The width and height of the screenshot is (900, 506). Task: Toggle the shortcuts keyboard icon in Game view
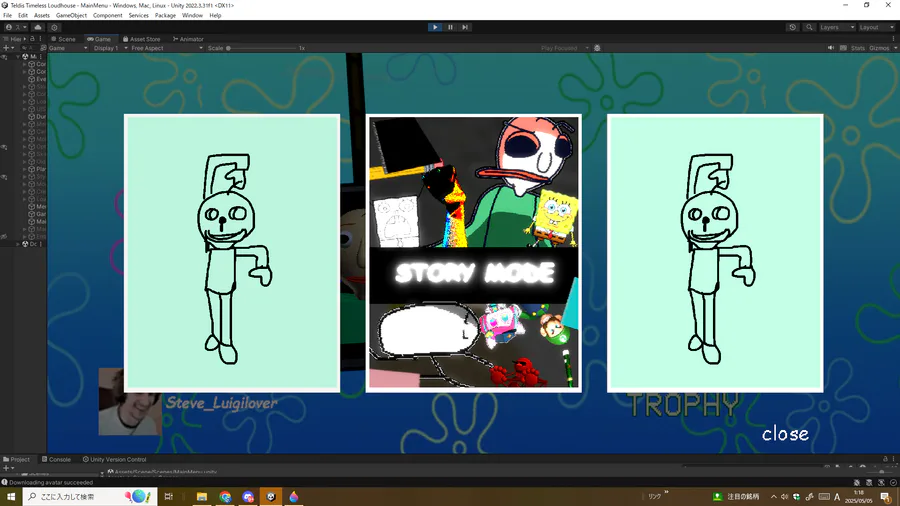coord(843,48)
